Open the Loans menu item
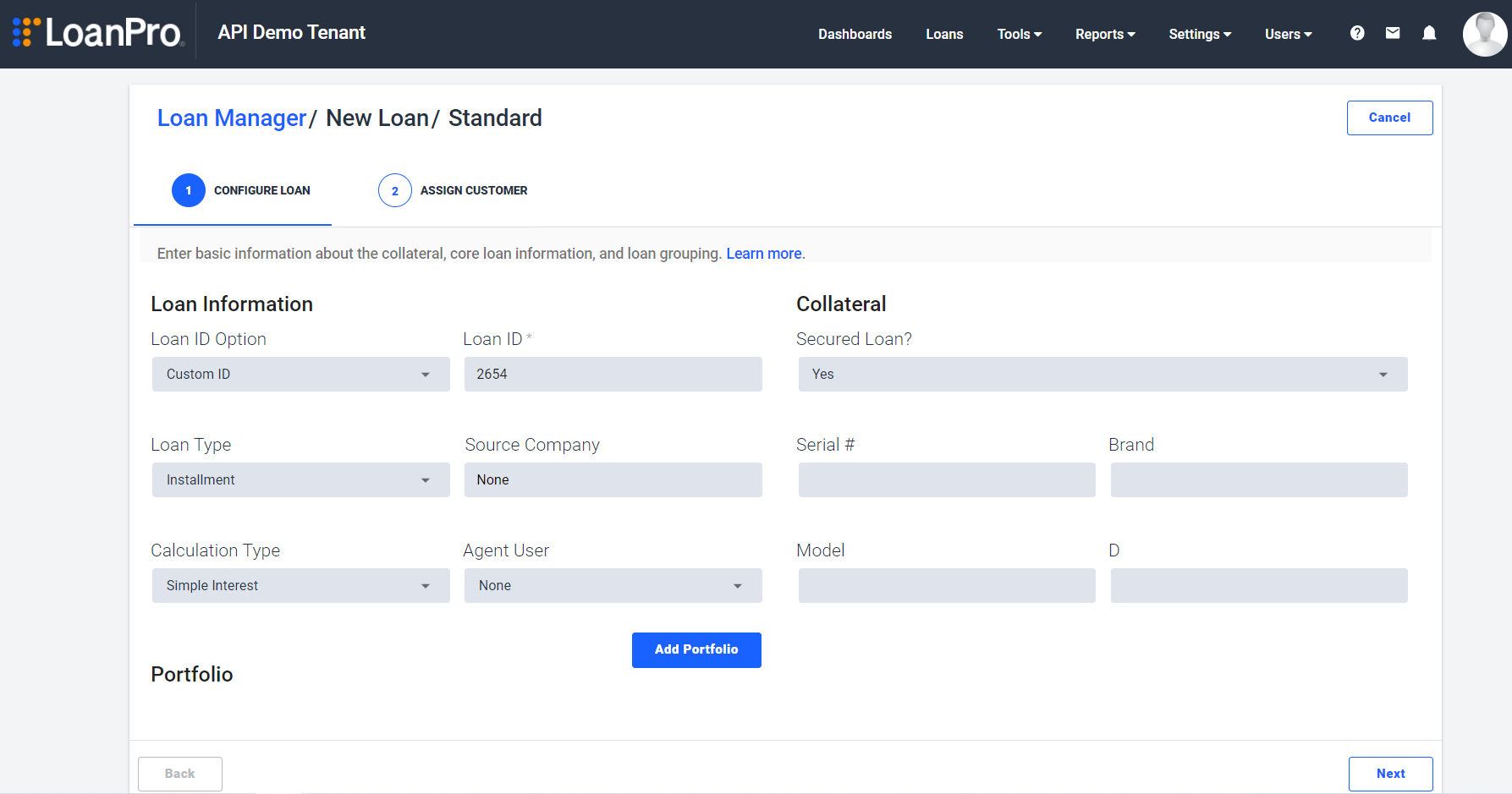The width and height of the screenshot is (1512, 794). point(944,34)
